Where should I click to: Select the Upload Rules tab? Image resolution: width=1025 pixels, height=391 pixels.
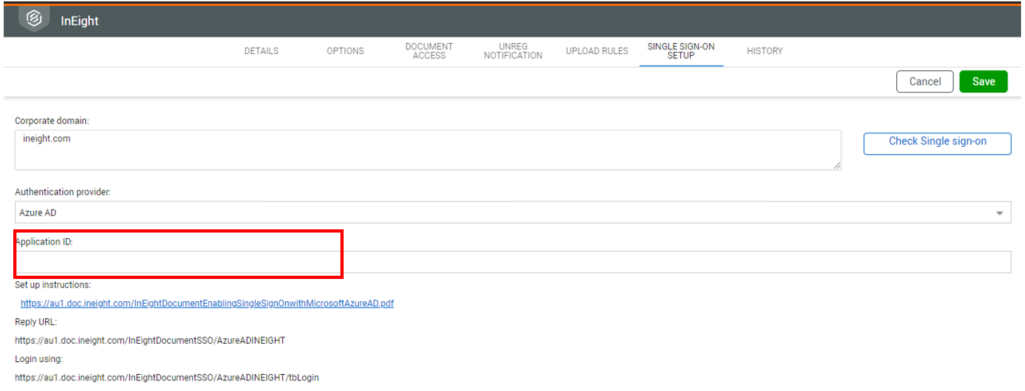(x=597, y=51)
